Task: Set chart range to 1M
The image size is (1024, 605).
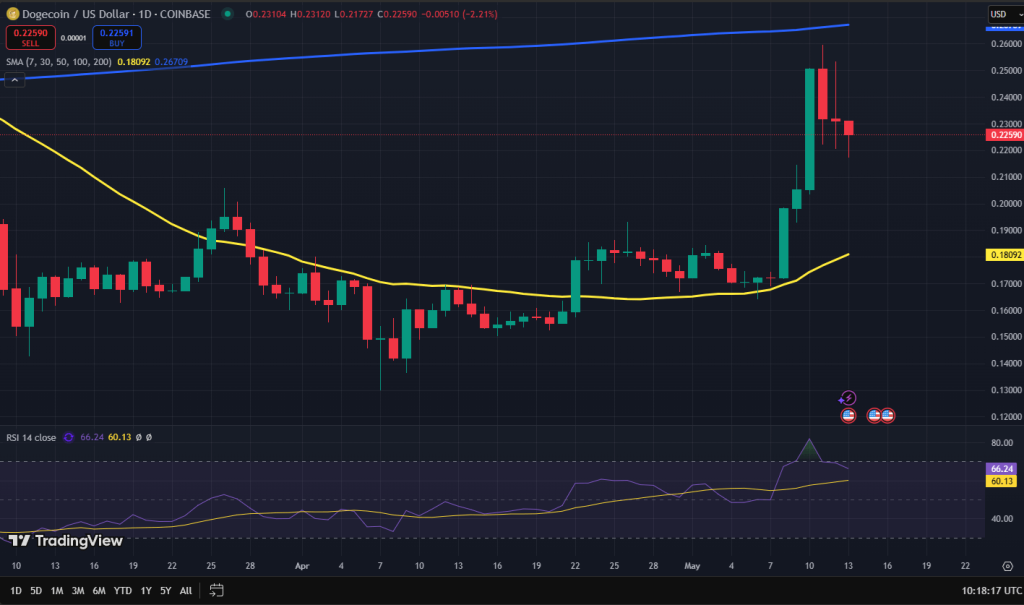Action: click(x=57, y=591)
